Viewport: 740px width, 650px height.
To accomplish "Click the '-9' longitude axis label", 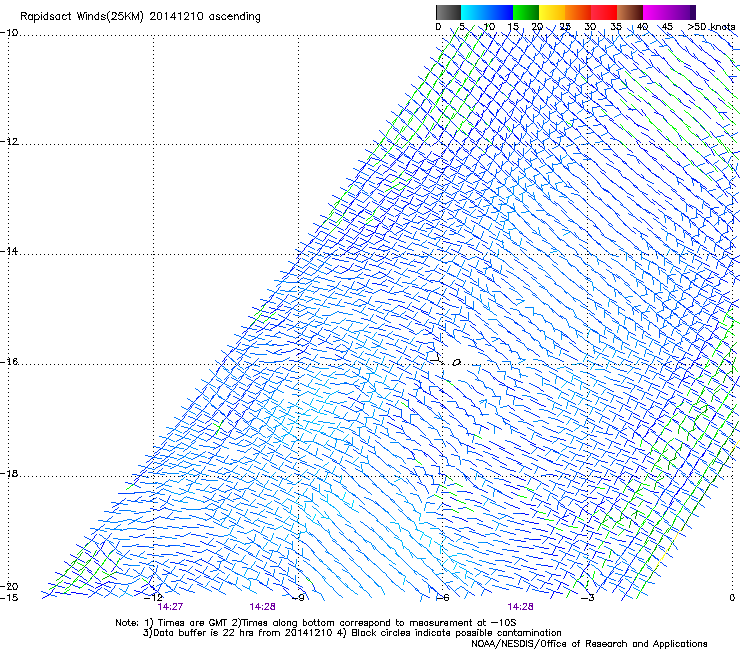I will (298, 598).
